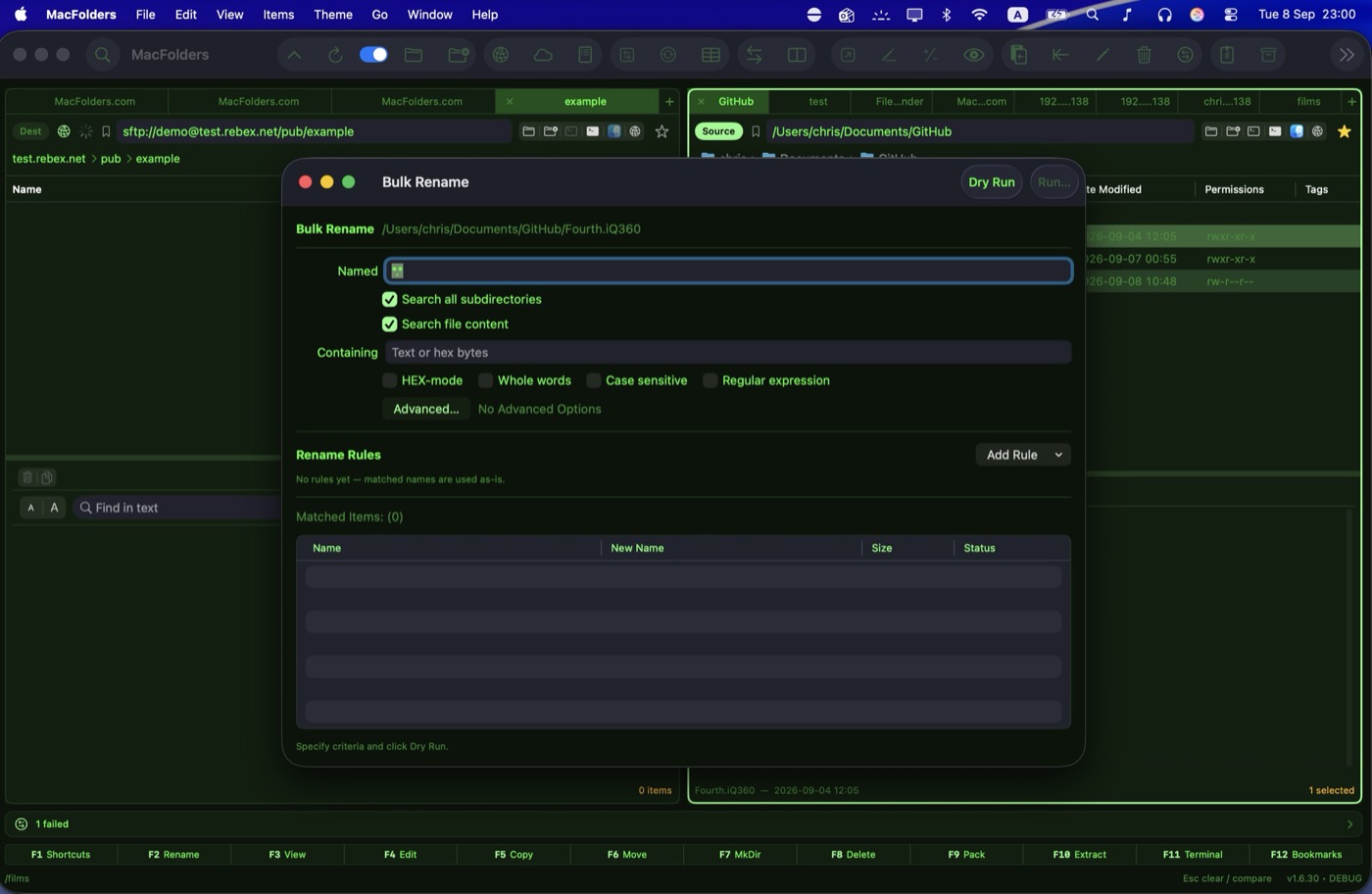This screenshot has width=1372, height=894.
Task: Click the toolbar globe network icon
Action: point(501,55)
